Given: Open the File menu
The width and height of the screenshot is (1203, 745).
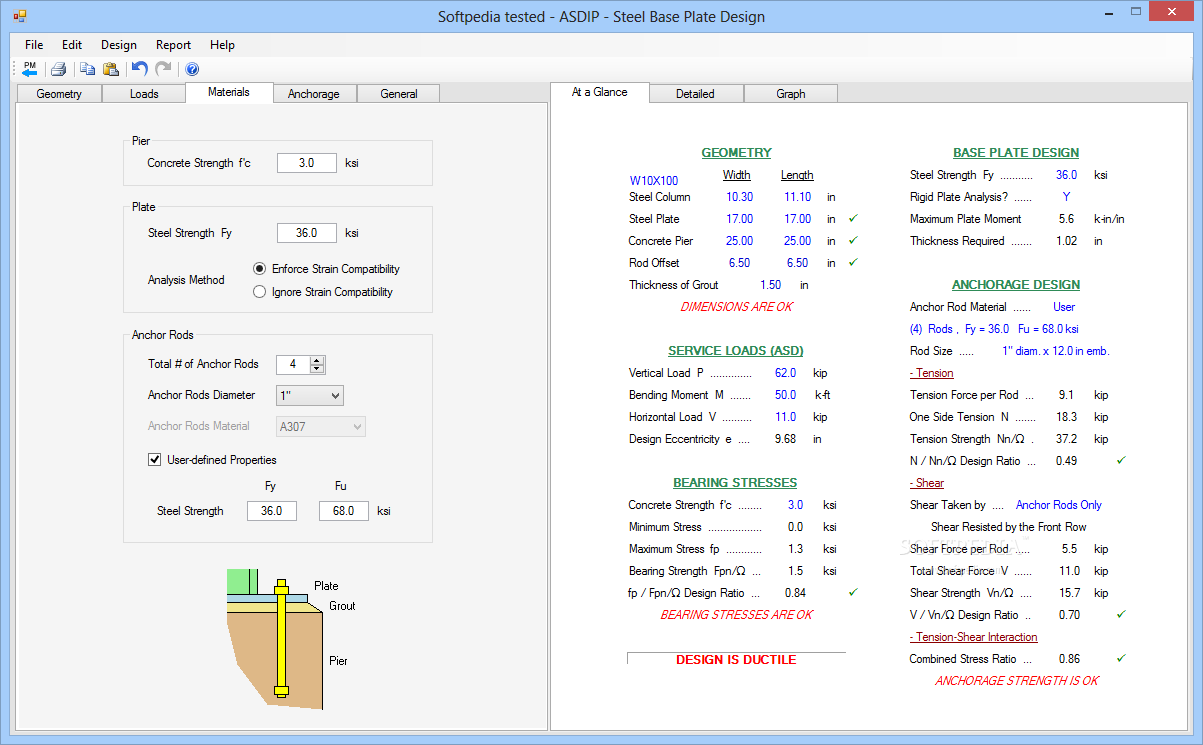Looking at the screenshot, I should [x=34, y=45].
